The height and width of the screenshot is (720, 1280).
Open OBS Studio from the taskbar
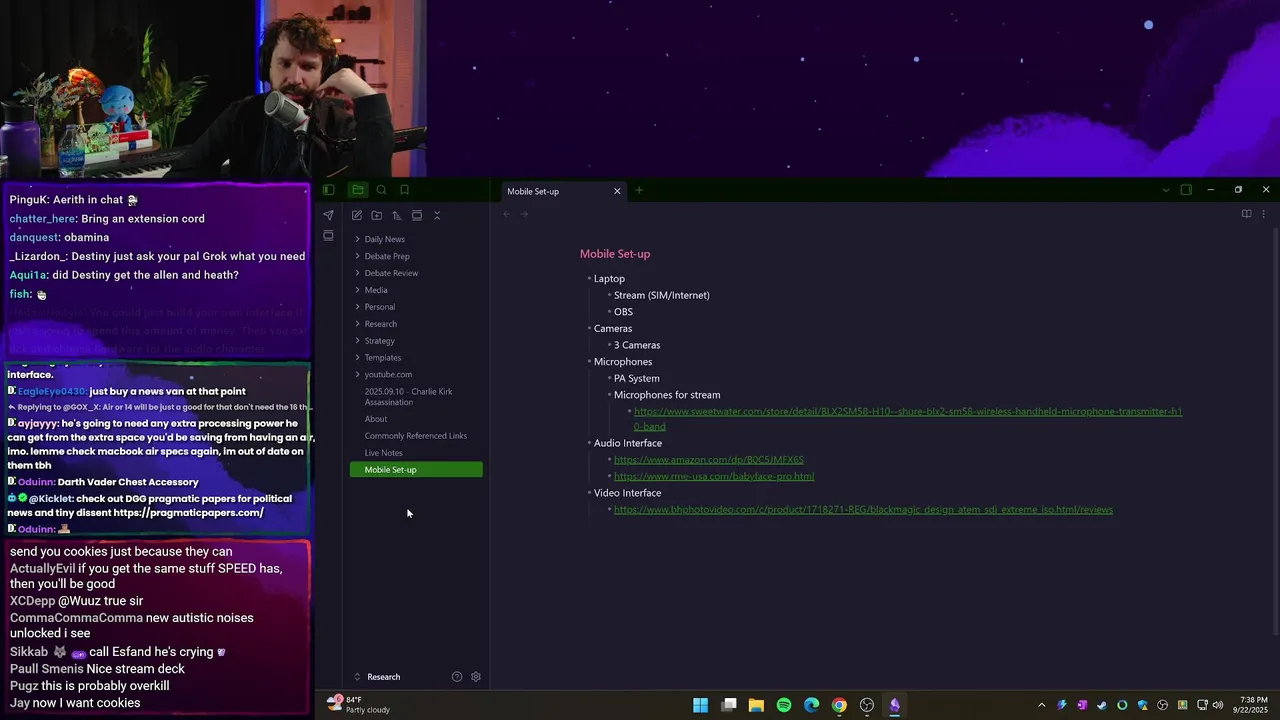tap(867, 705)
